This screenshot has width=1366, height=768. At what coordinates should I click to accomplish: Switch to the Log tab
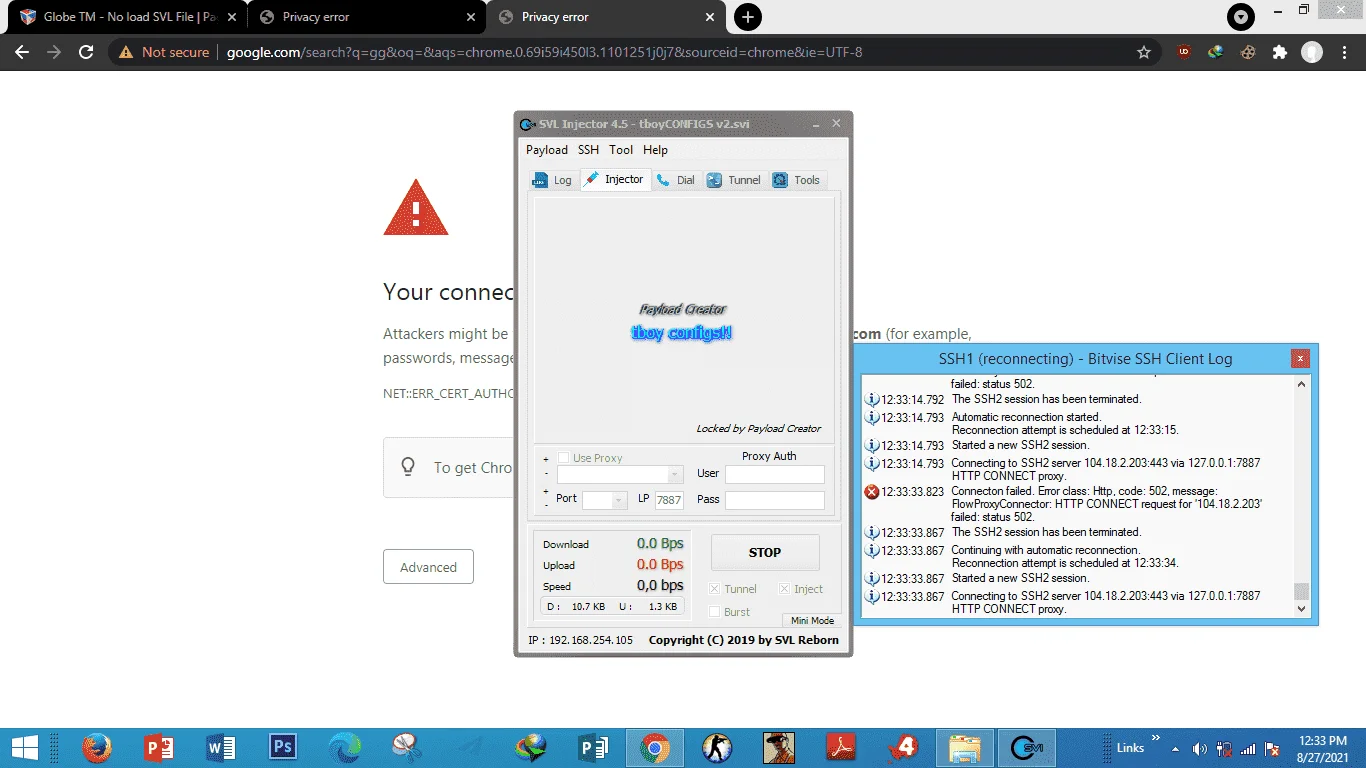(x=552, y=180)
